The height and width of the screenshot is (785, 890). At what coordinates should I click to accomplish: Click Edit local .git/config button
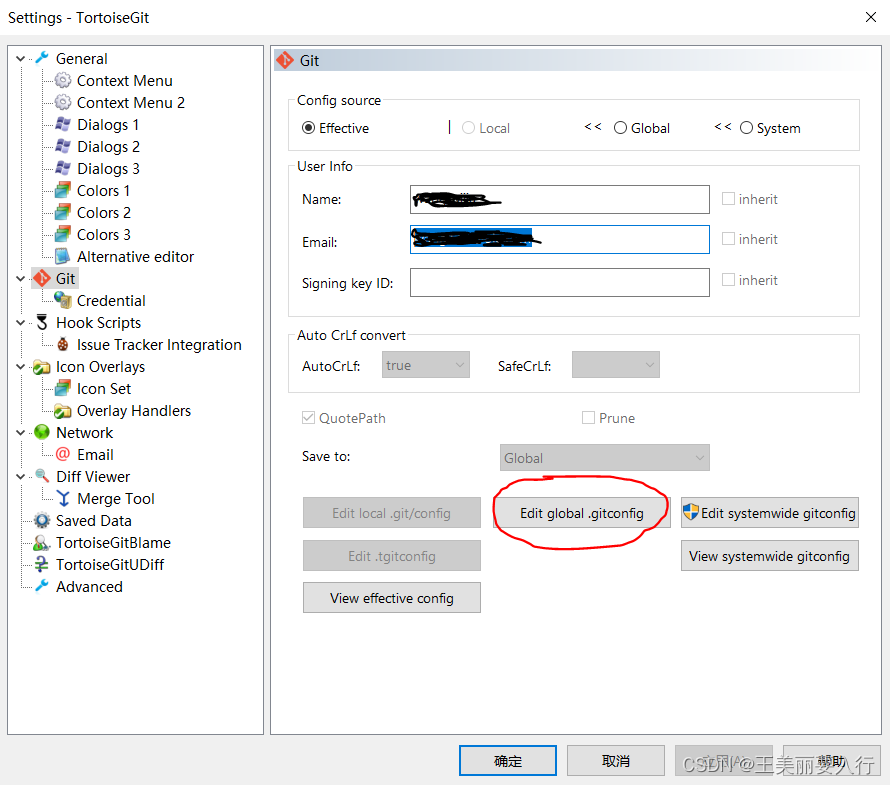point(392,513)
